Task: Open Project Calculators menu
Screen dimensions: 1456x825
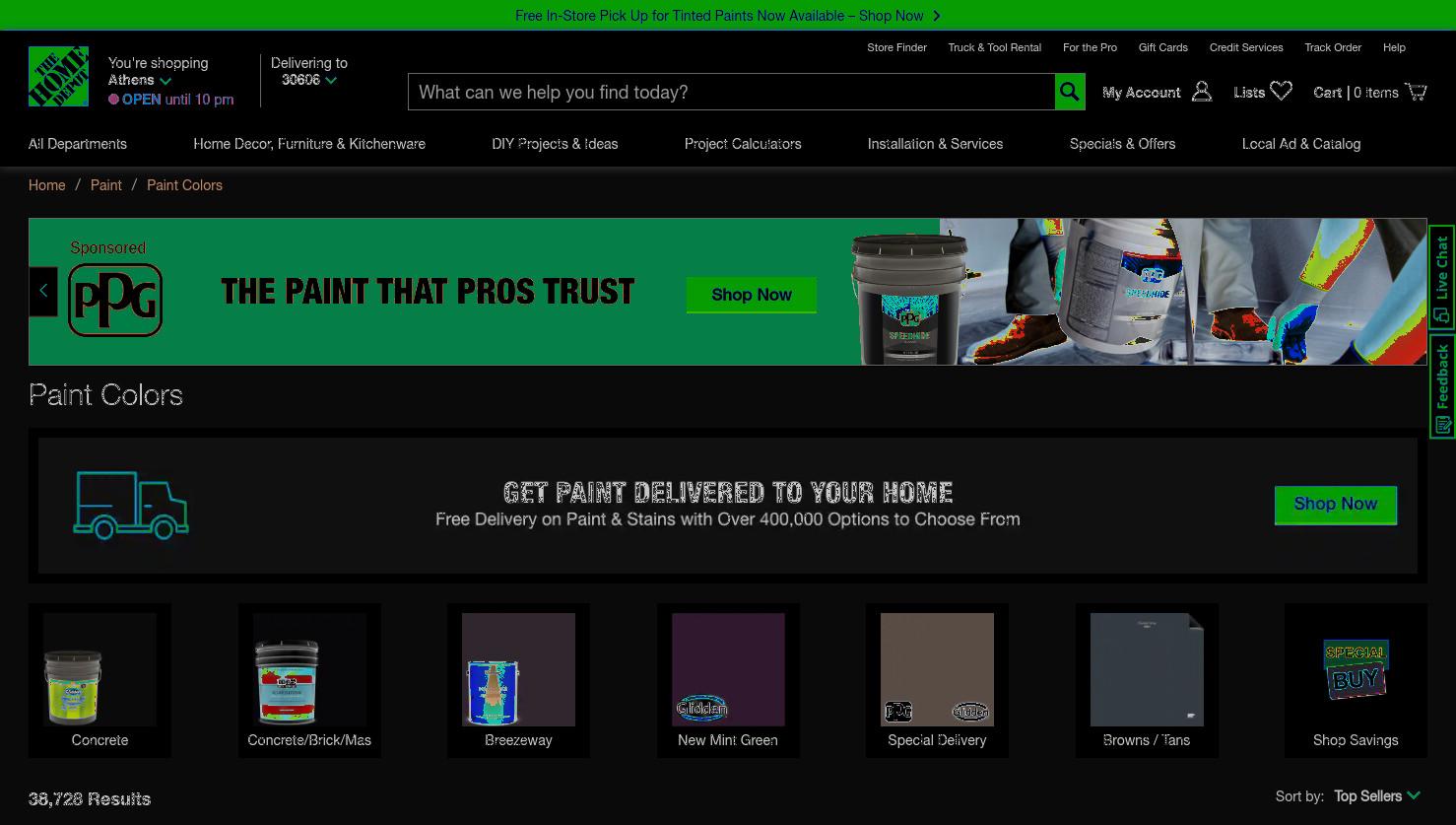Action: [x=743, y=144]
